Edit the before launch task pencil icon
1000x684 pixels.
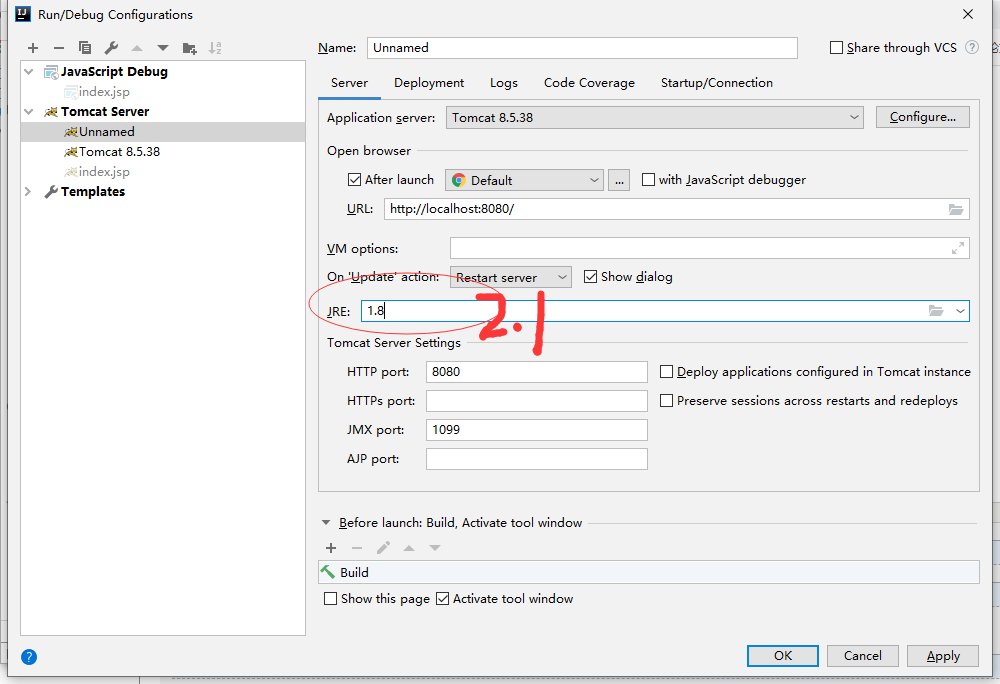[383, 548]
